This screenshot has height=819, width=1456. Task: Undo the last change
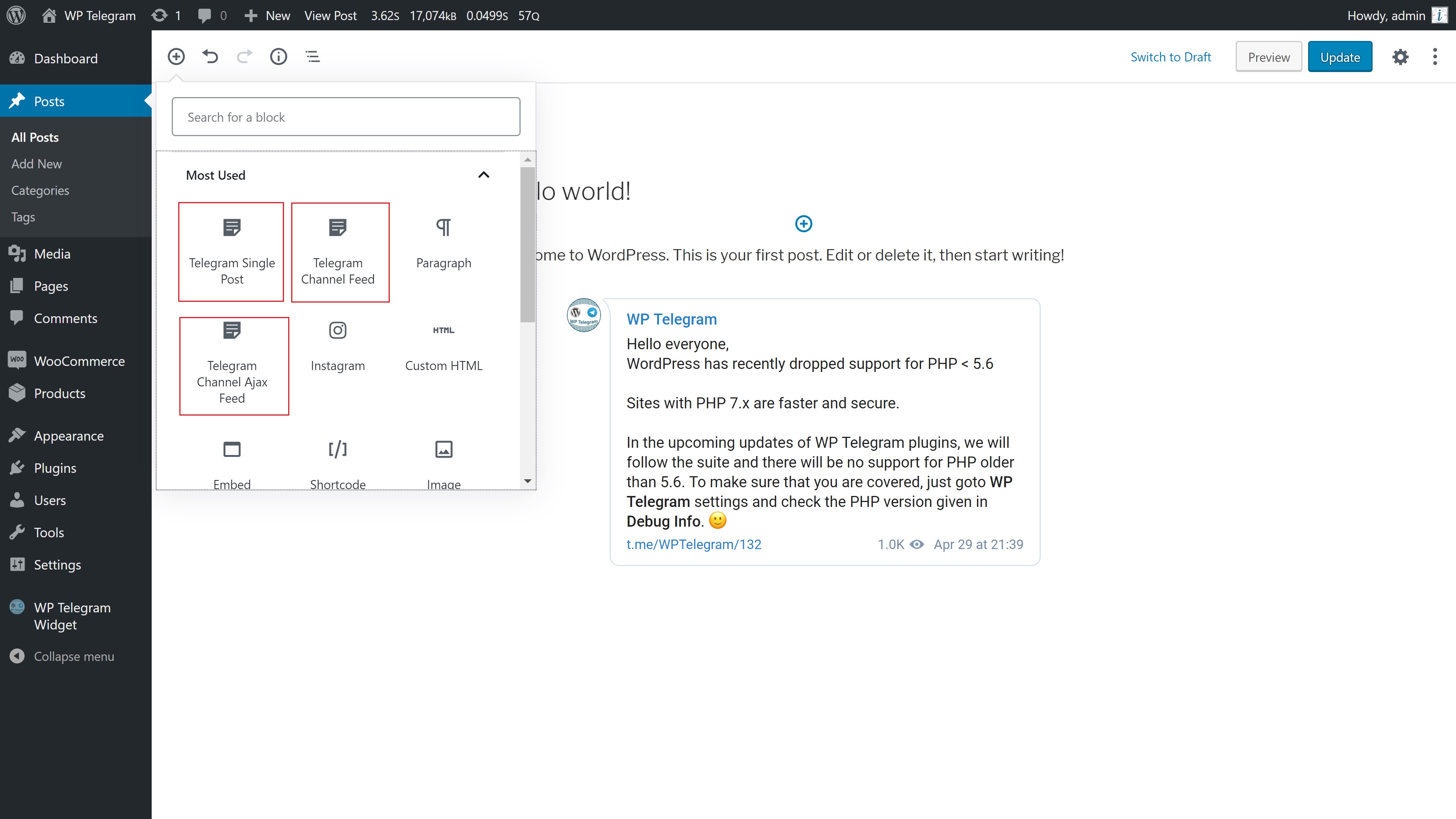(x=210, y=56)
